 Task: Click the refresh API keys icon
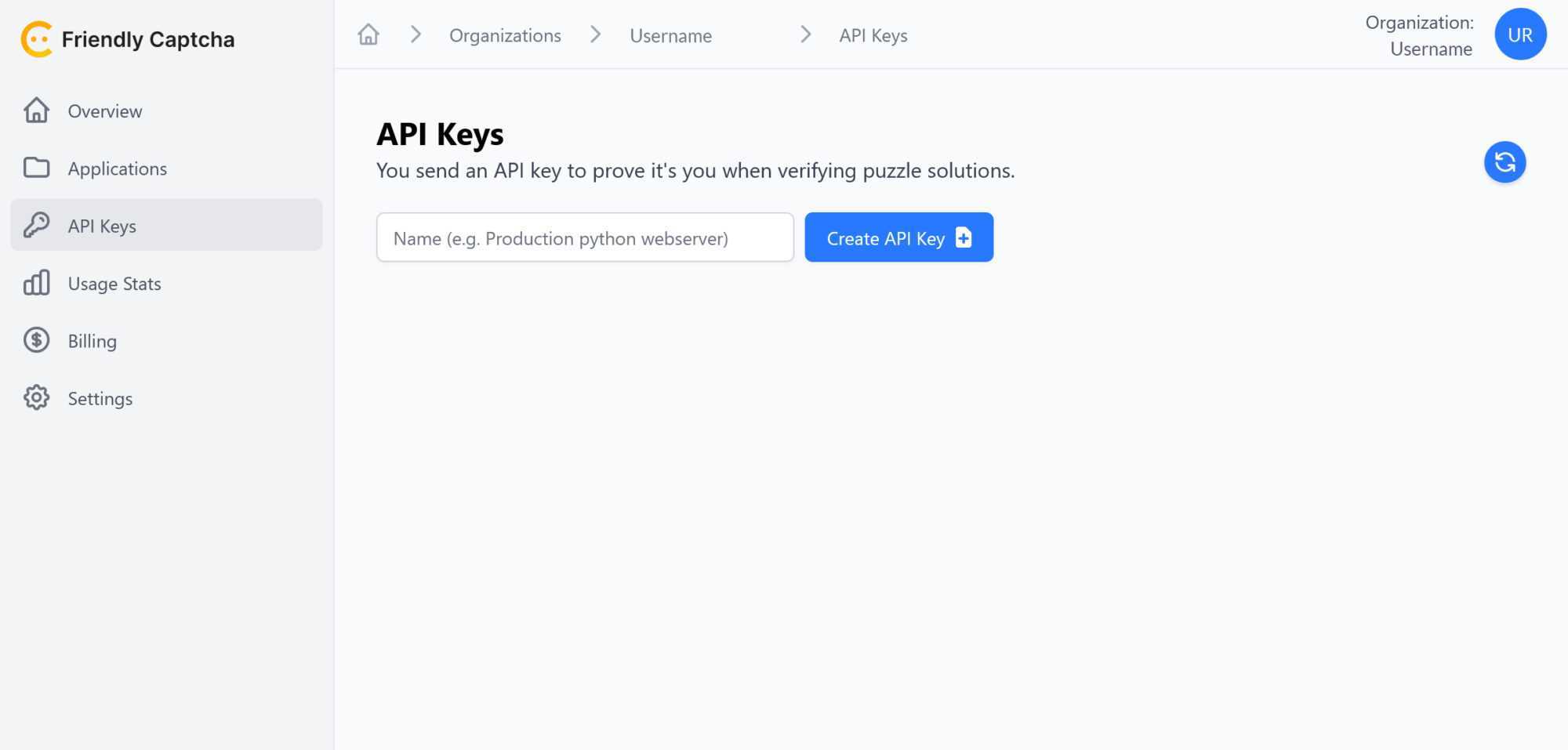pos(1504,162)
